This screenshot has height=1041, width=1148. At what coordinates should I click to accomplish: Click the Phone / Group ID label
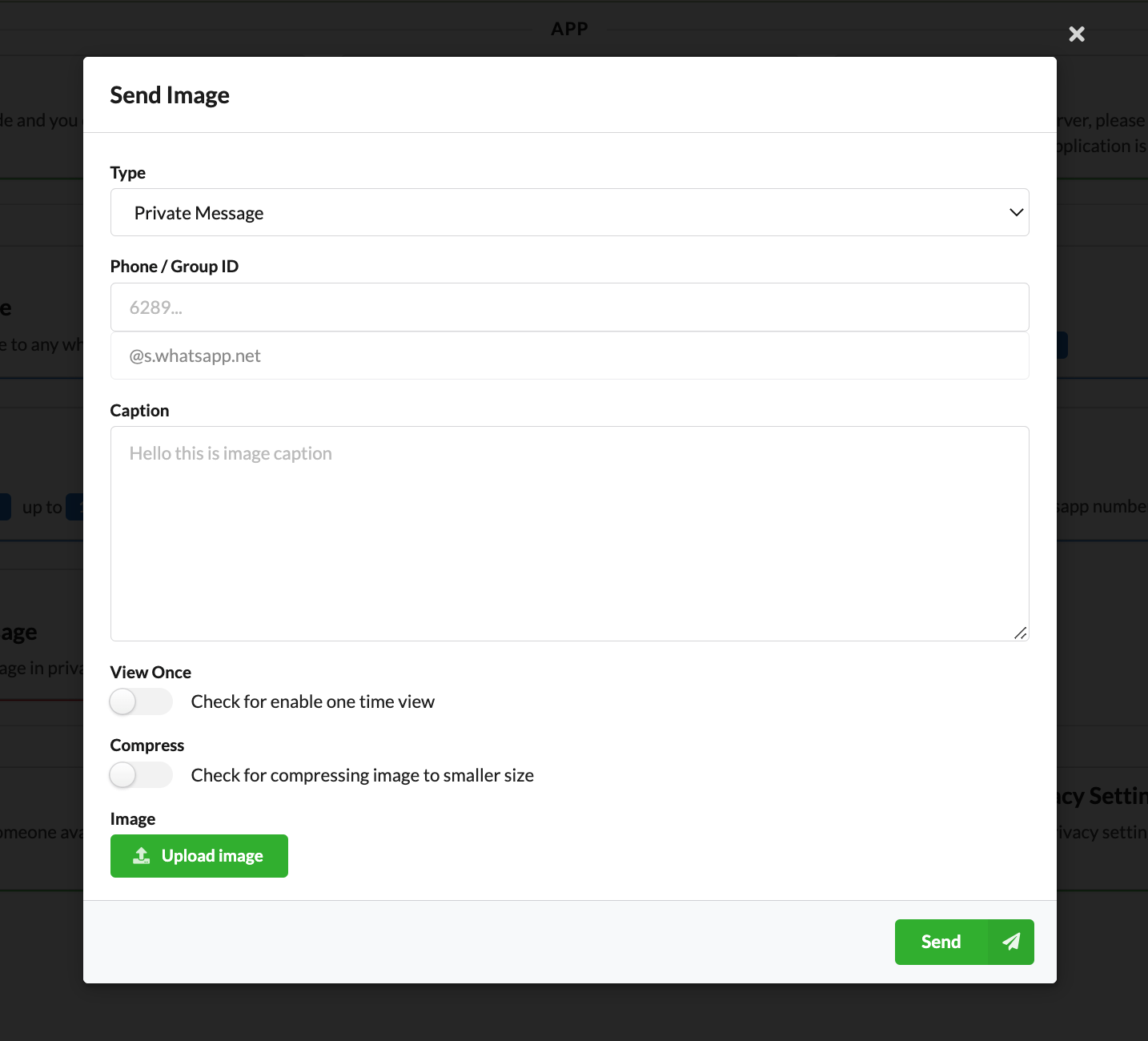click(175, 267)
